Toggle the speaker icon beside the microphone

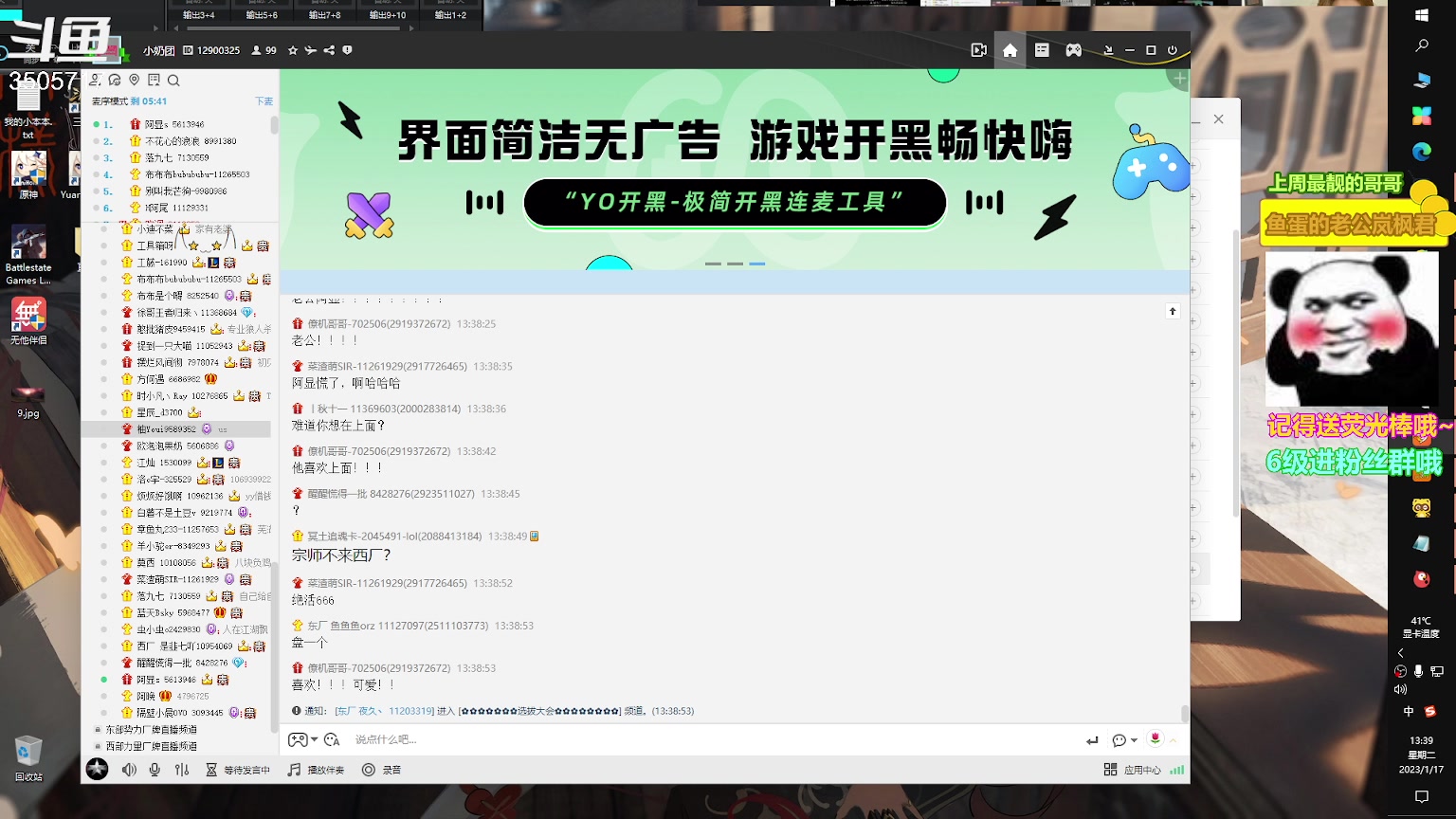pos(129,770)
